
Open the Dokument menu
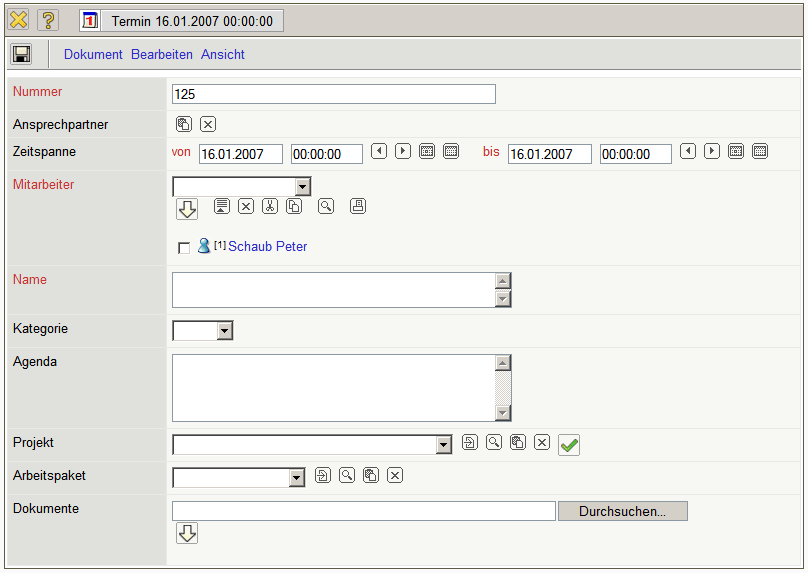coord(93,55)
